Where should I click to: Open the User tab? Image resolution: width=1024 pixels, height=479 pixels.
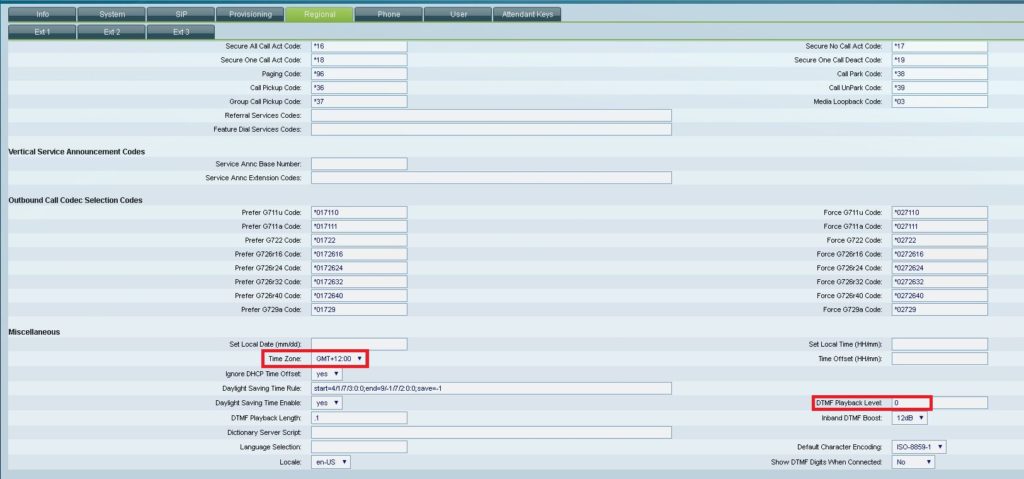[x=456, y=15]
